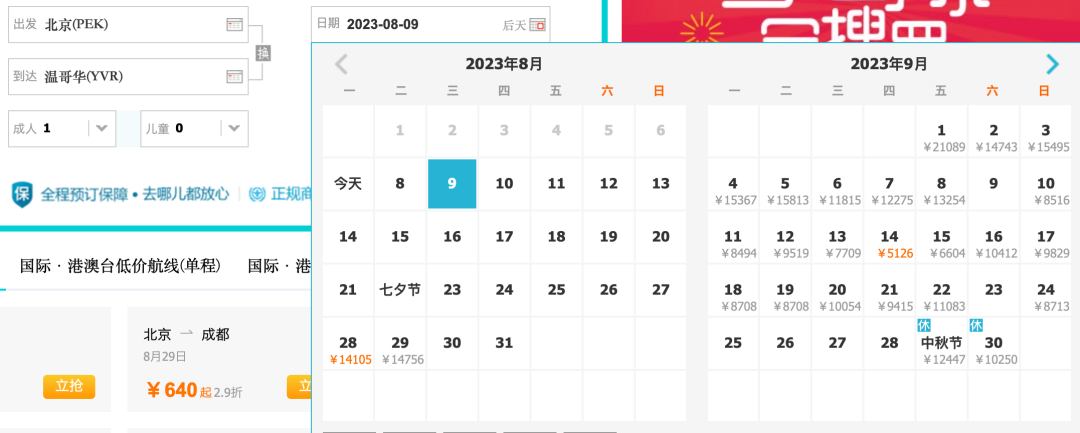The width and height of the screenshot is (1080, 433).
Task: Select September 11 priced ¥8494
Action: pyautogui.click(x=733, y=237)
